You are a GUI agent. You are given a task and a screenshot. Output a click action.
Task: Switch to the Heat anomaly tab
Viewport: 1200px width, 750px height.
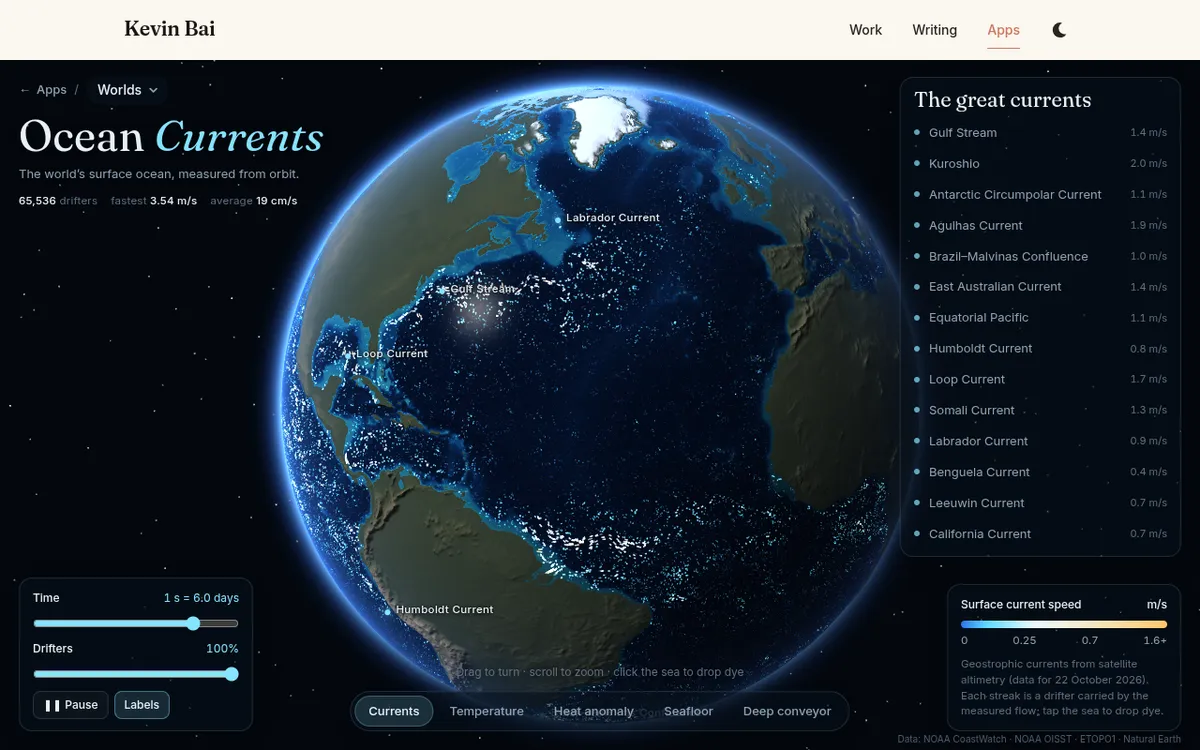coord(594,711)
